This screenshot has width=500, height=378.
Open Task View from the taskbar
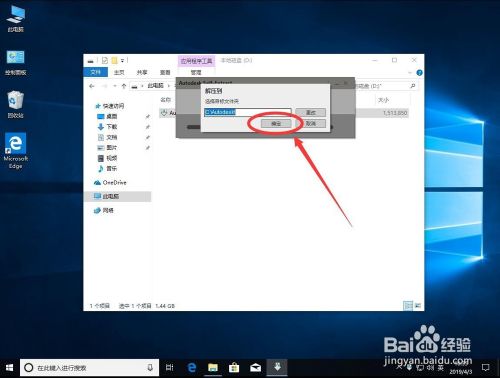click(x=170, y=368)
